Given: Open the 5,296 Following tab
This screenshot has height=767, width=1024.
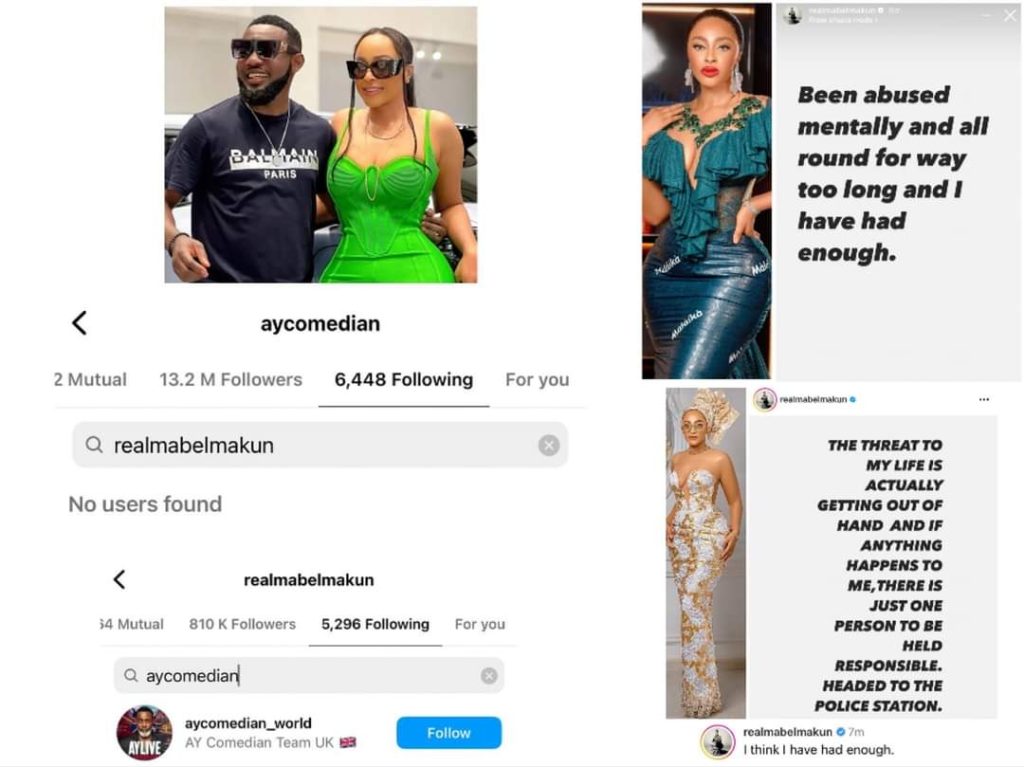Looking at the screenshot, I should [376, 624].
